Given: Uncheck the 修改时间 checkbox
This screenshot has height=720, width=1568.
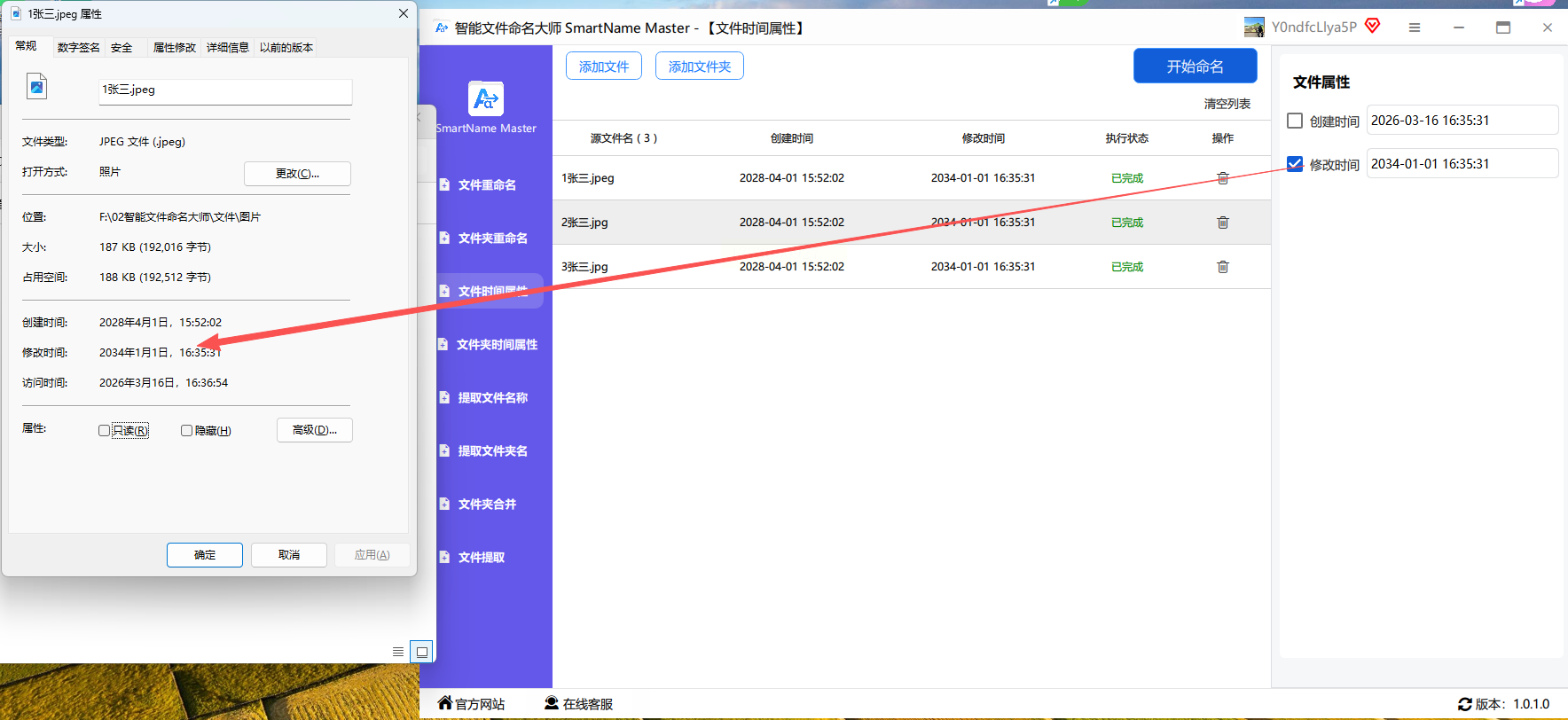Looking at the screenshot, I should pyautogui.click(x=1295, y=164).
